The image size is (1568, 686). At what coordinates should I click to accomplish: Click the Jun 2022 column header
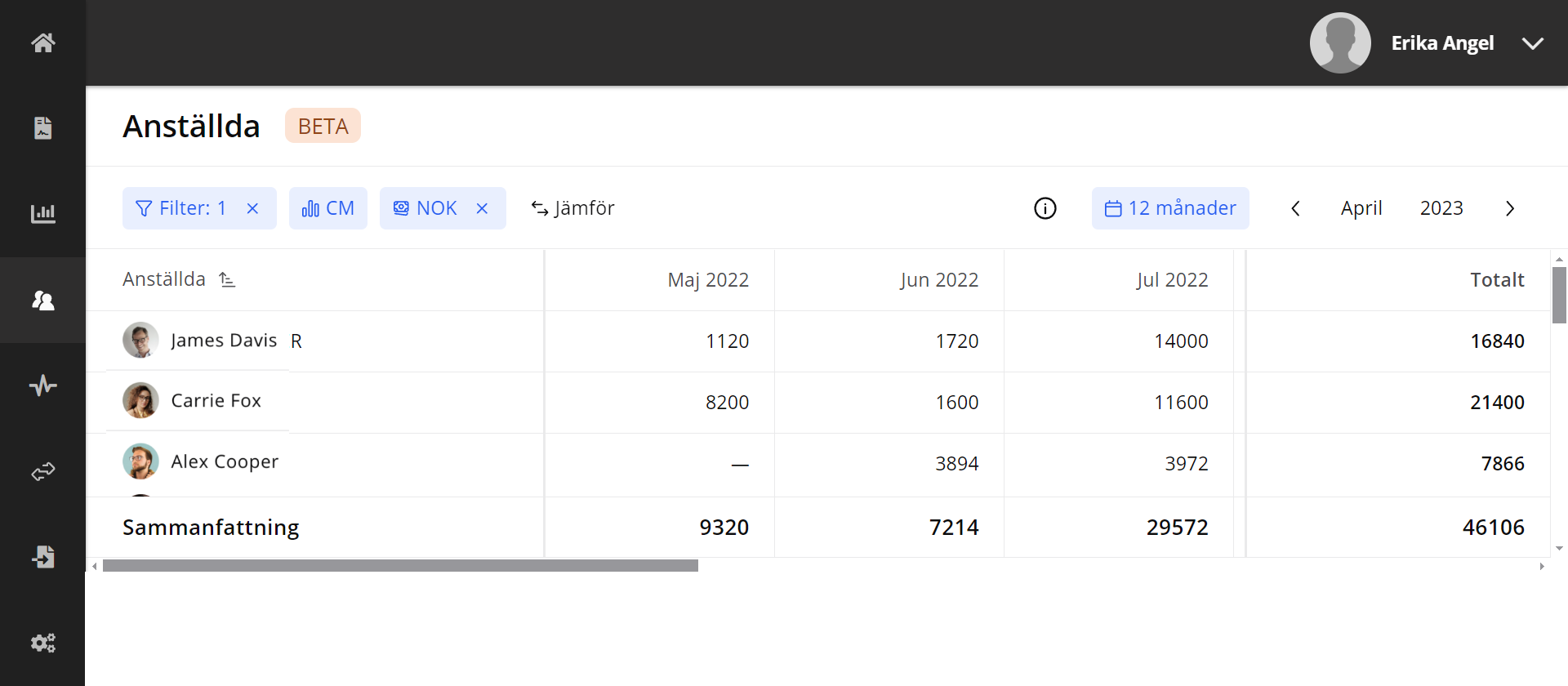click(939, 280)
